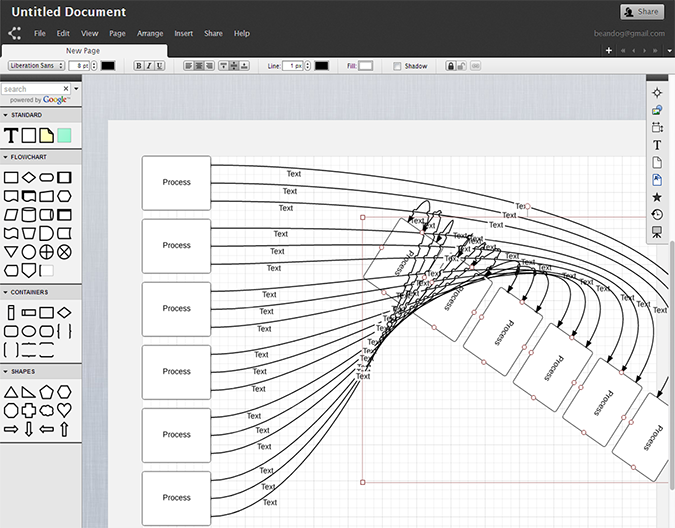Open the Liberation Sans font dropdown
The height and width of the screenshot is (528, 675).
tap(36, 66)
